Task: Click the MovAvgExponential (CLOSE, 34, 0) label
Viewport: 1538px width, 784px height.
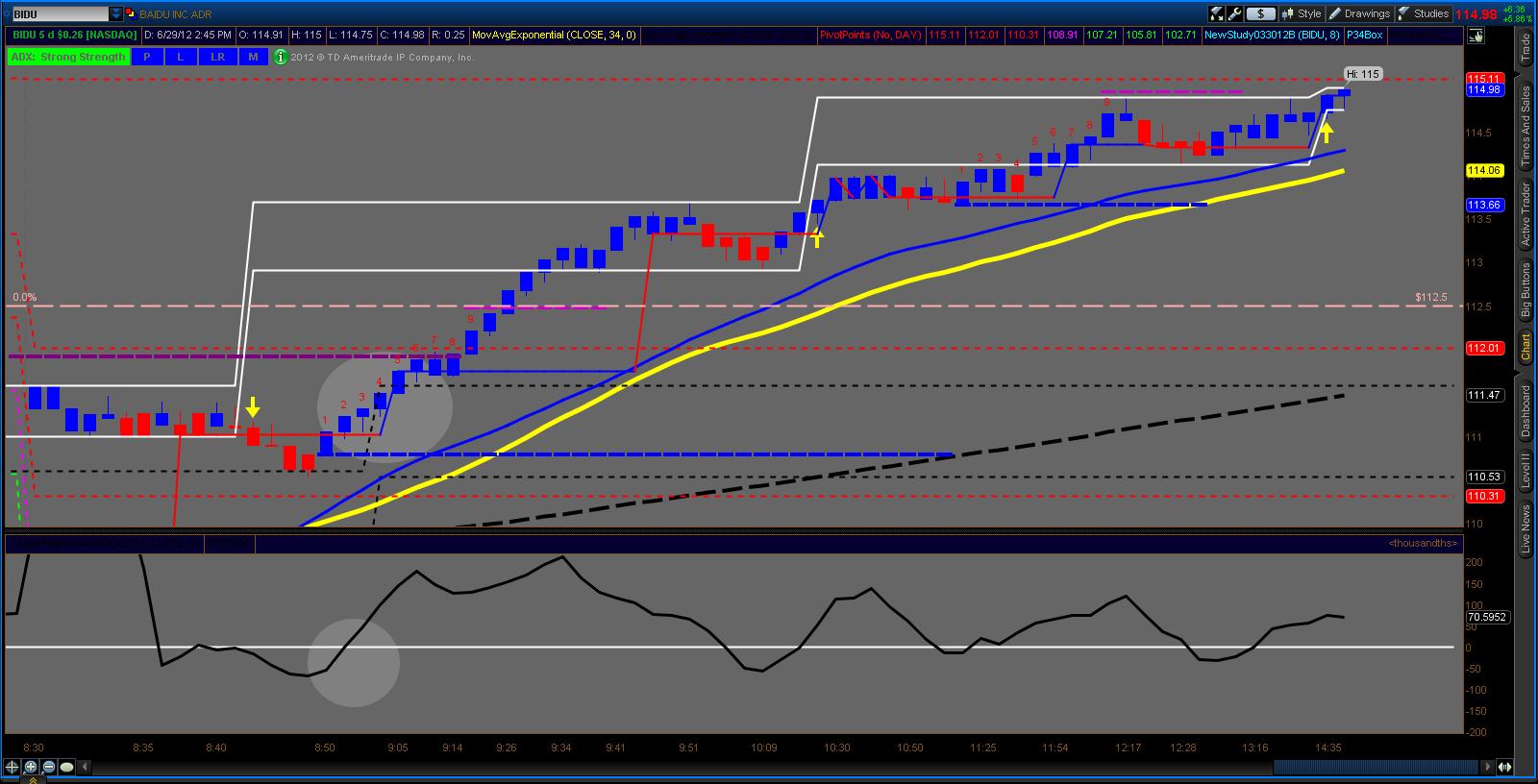Action: (554, 35)
